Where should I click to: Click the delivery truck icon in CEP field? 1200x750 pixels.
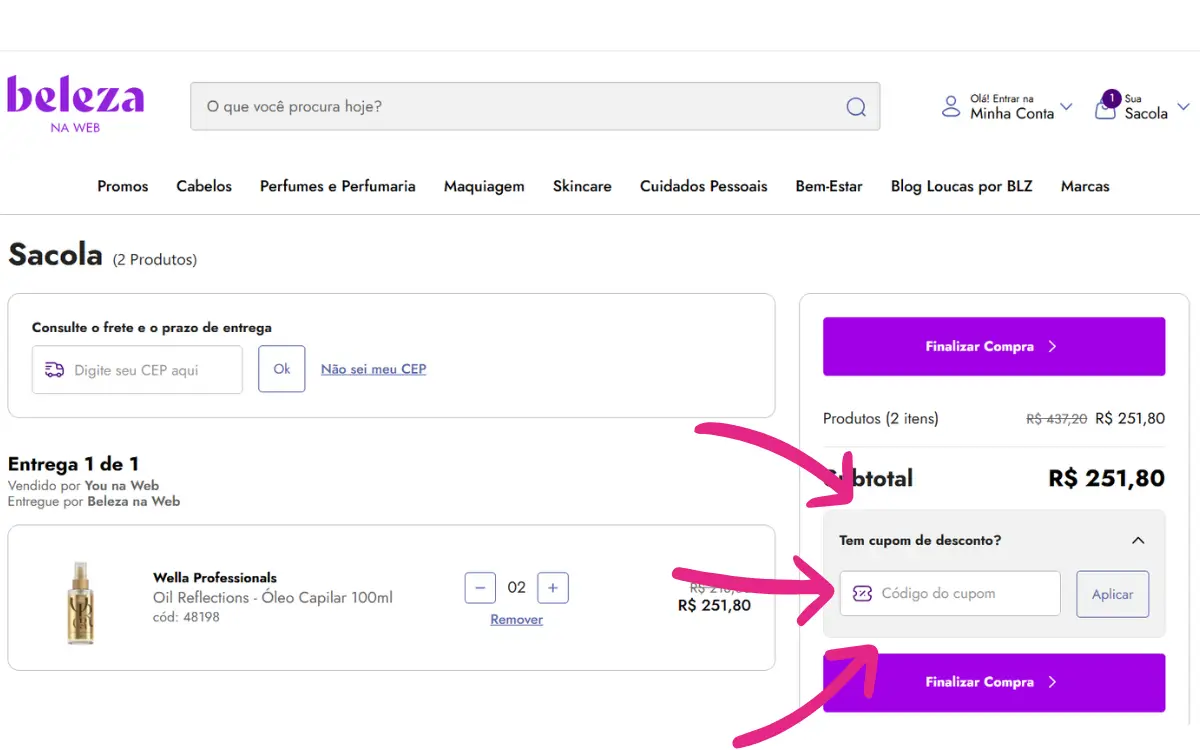click(55, 370)
